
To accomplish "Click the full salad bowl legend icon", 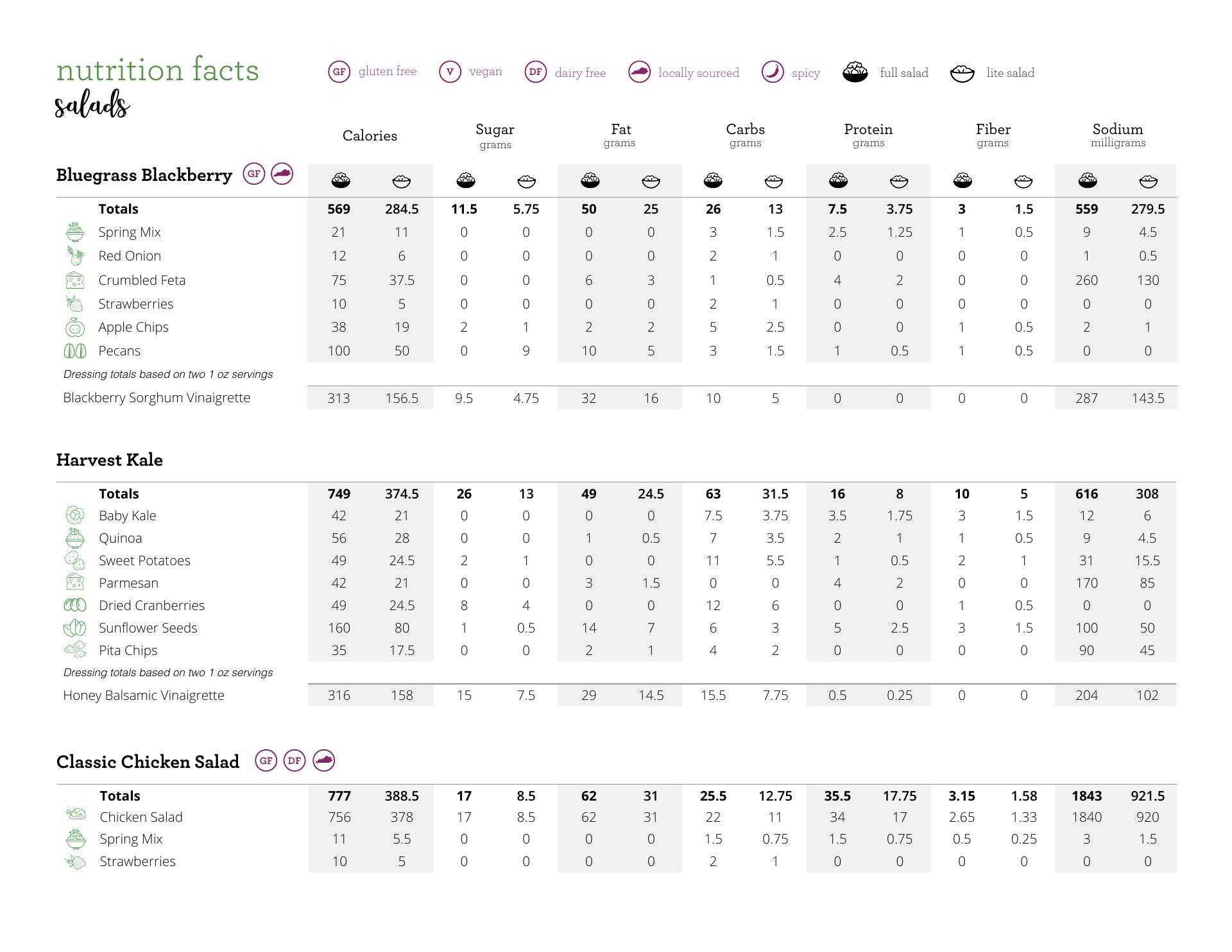I will point(855,72).
